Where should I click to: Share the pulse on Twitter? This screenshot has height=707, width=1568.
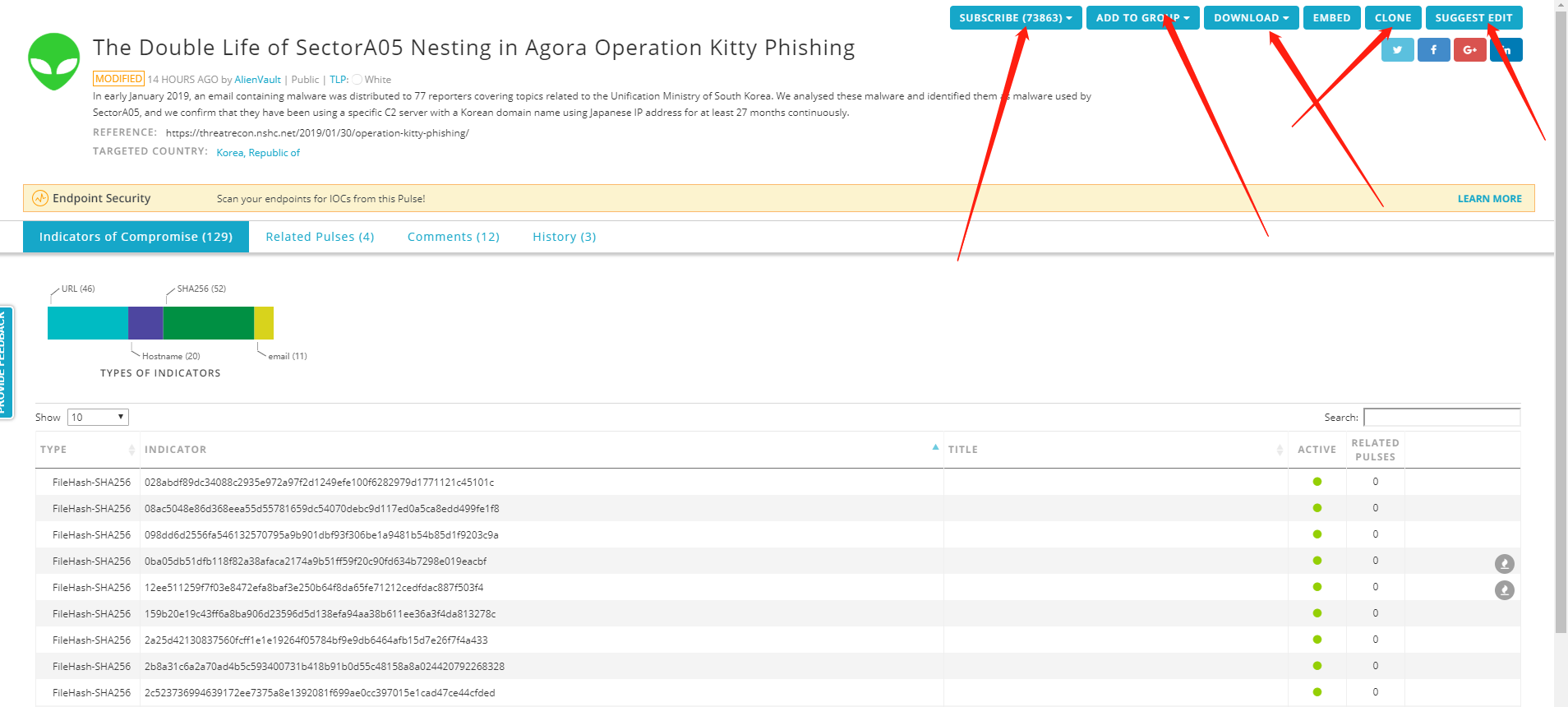click(x=1397, y=50)
